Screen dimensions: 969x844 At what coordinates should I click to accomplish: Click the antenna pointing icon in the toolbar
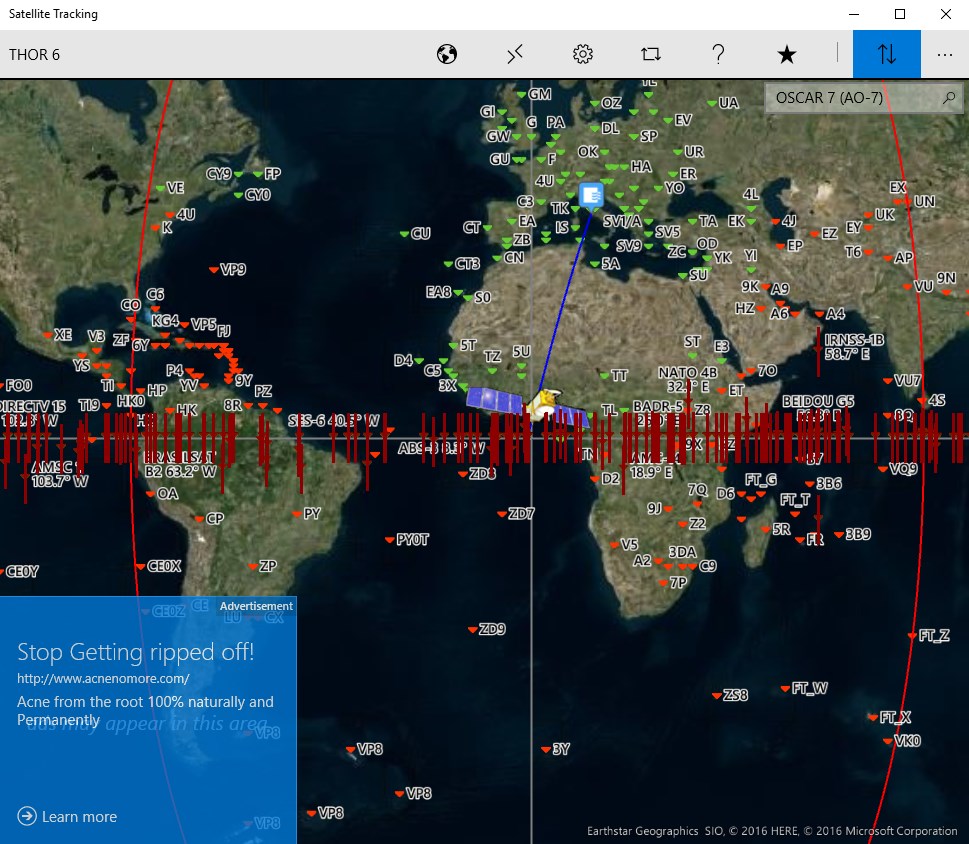[x=514, y=54]
